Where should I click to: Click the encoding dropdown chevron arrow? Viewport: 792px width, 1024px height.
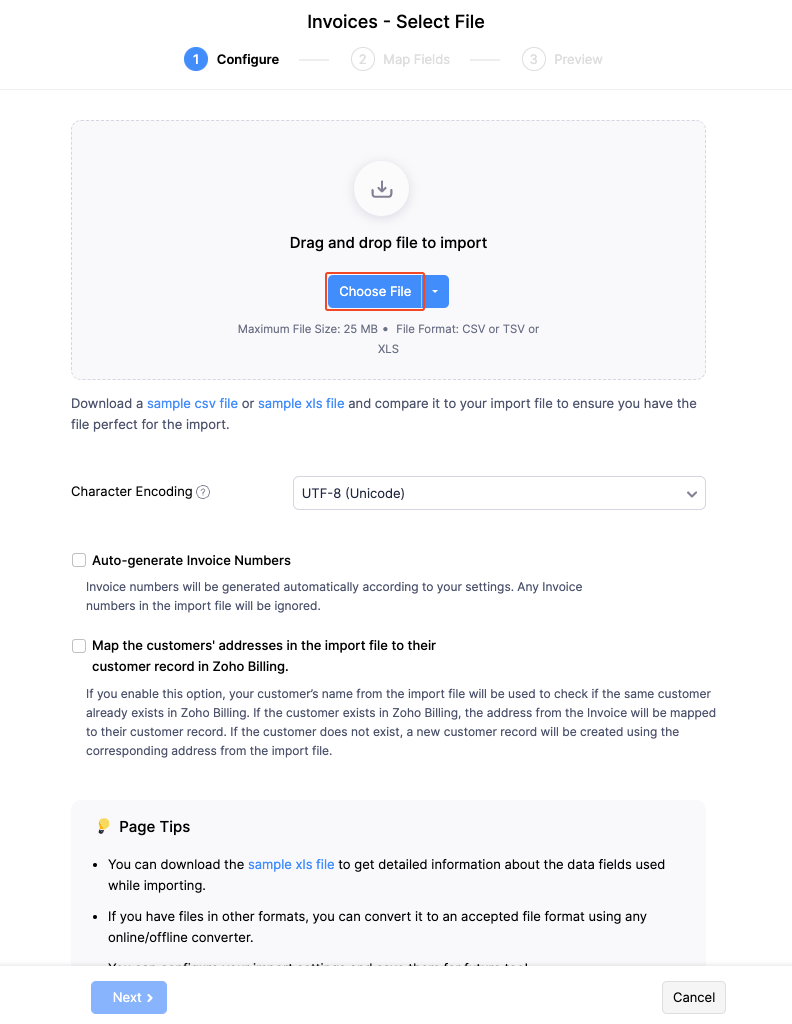(691, 494)
